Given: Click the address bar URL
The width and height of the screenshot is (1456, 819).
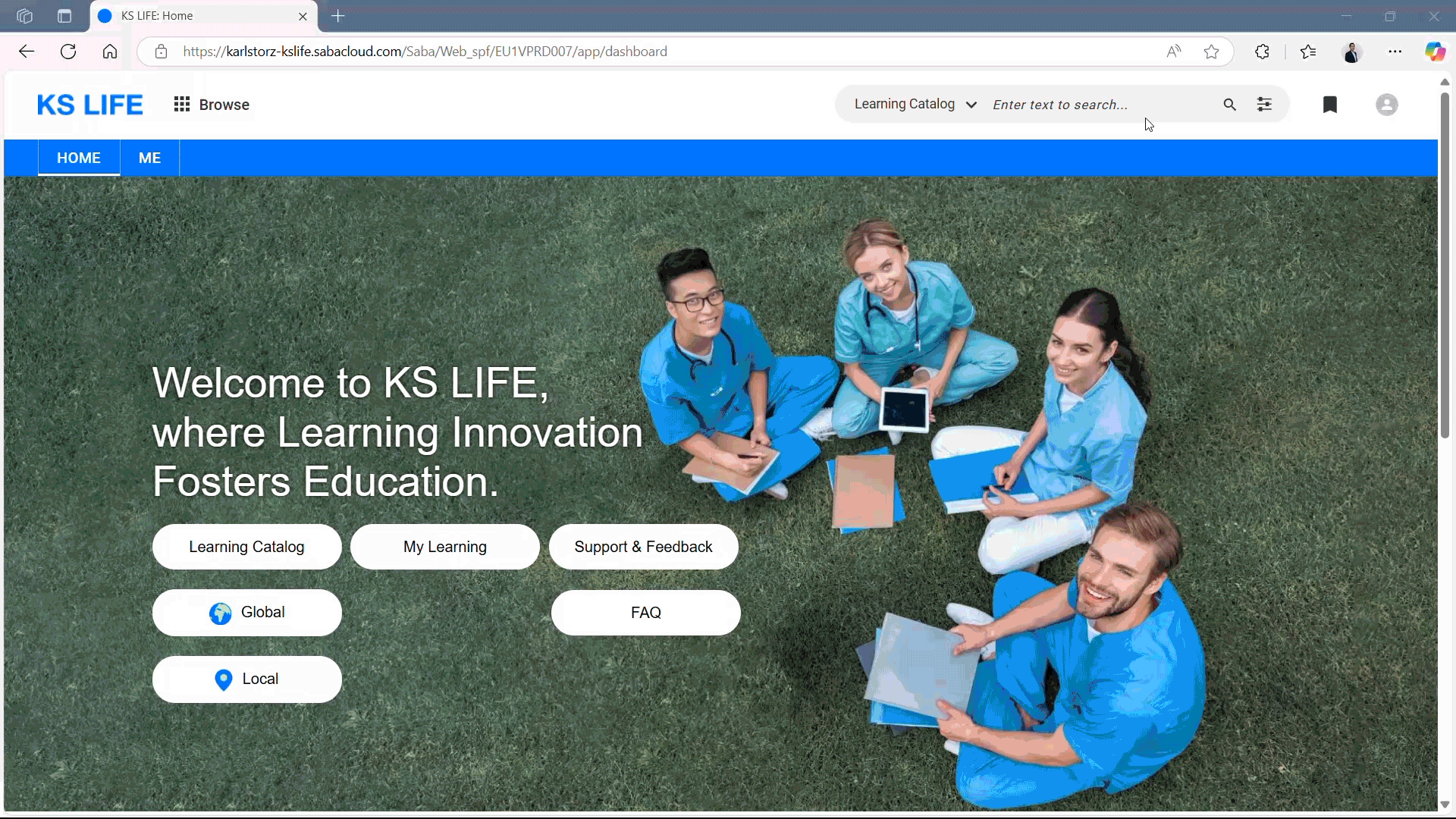Looking at the screenshot, I should pos(425,52).
